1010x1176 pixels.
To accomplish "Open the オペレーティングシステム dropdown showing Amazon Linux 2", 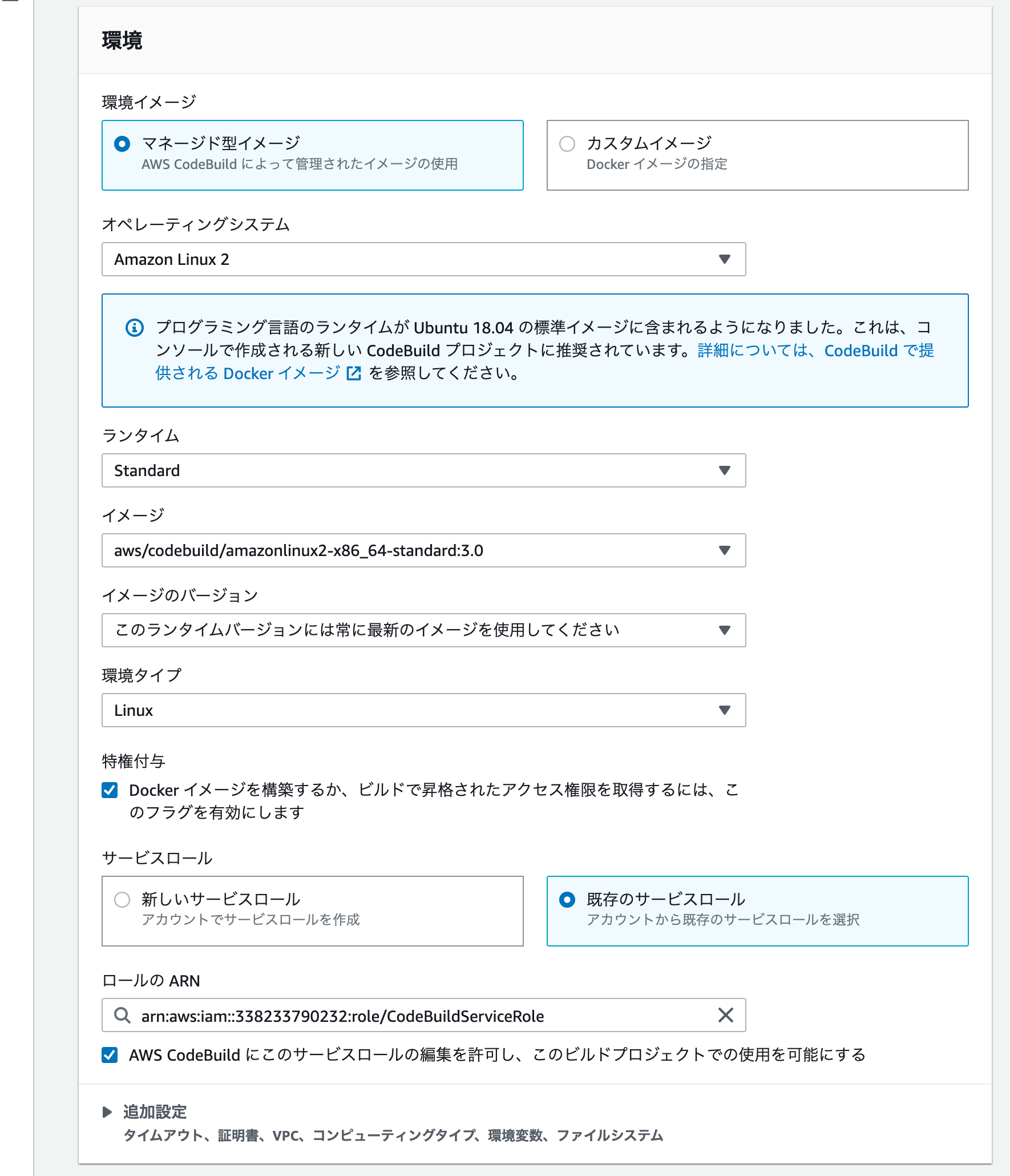I will pos(423,259).
